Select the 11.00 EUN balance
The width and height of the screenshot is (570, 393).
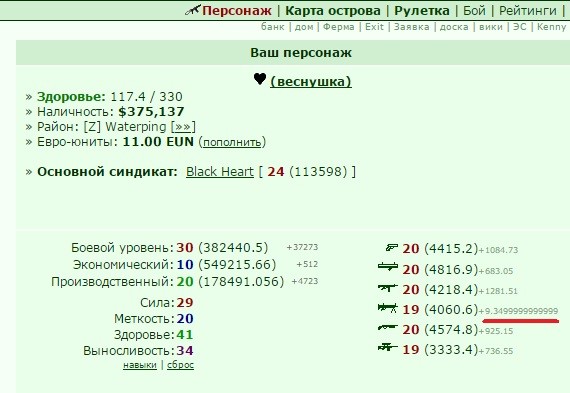coord(158,141)
